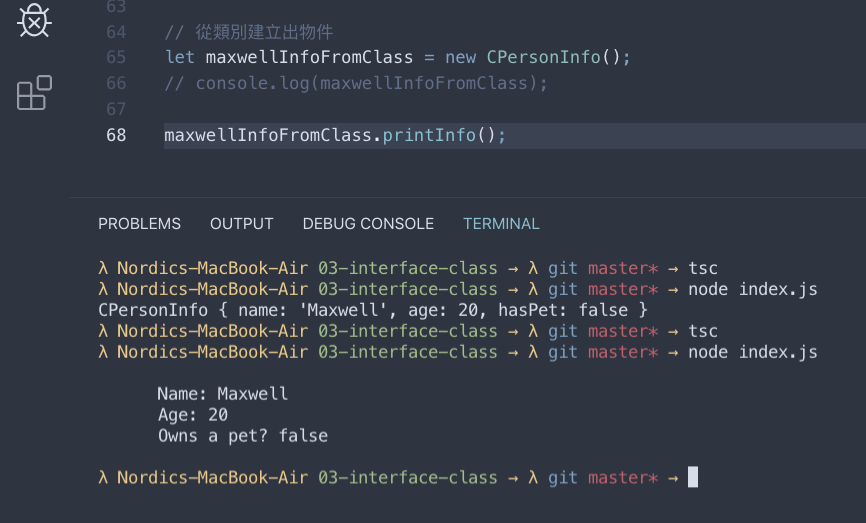Click '03-interface-class' in the last prompt
This screenshot has height=523, width=866.
click(408, 478)
